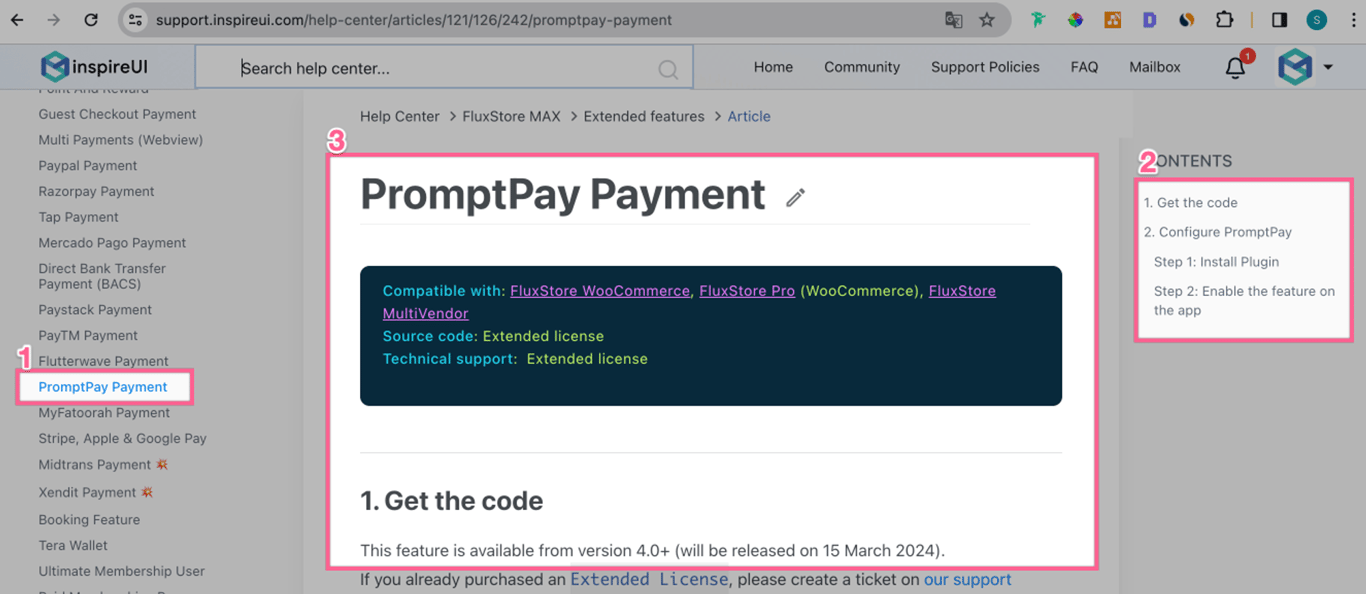Jump to Step 2: Enable the feature
The image size is (1366, 594).
click(x=1244, y=301)
